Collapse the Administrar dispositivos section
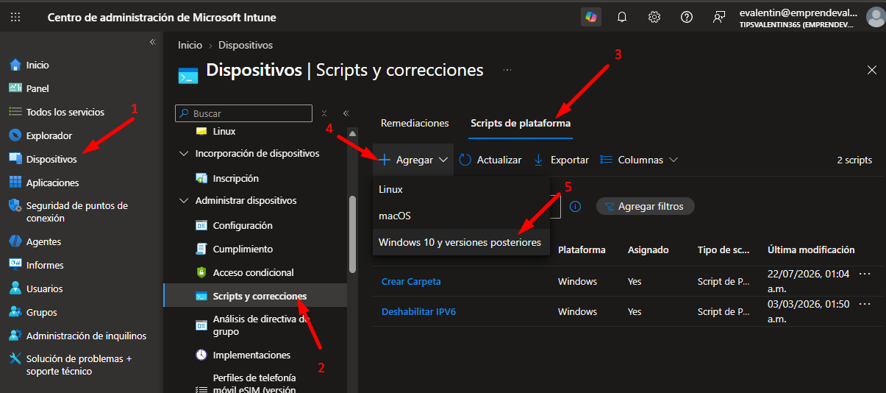 click(184, 201)
